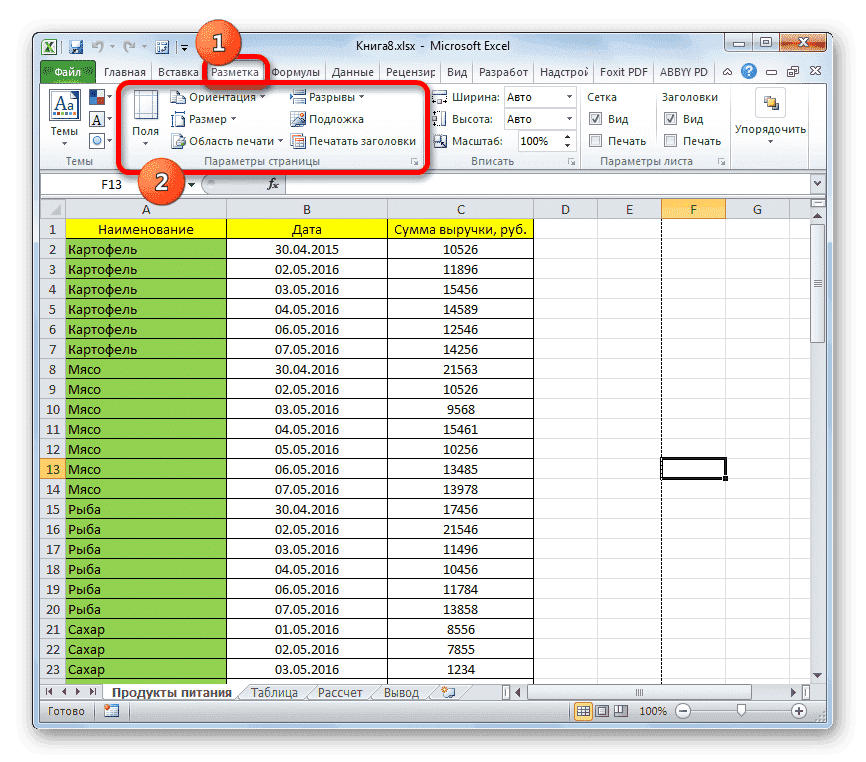Open the Темы themes button
The width and height of the screenshot is (866, 762).
(65, 116)
